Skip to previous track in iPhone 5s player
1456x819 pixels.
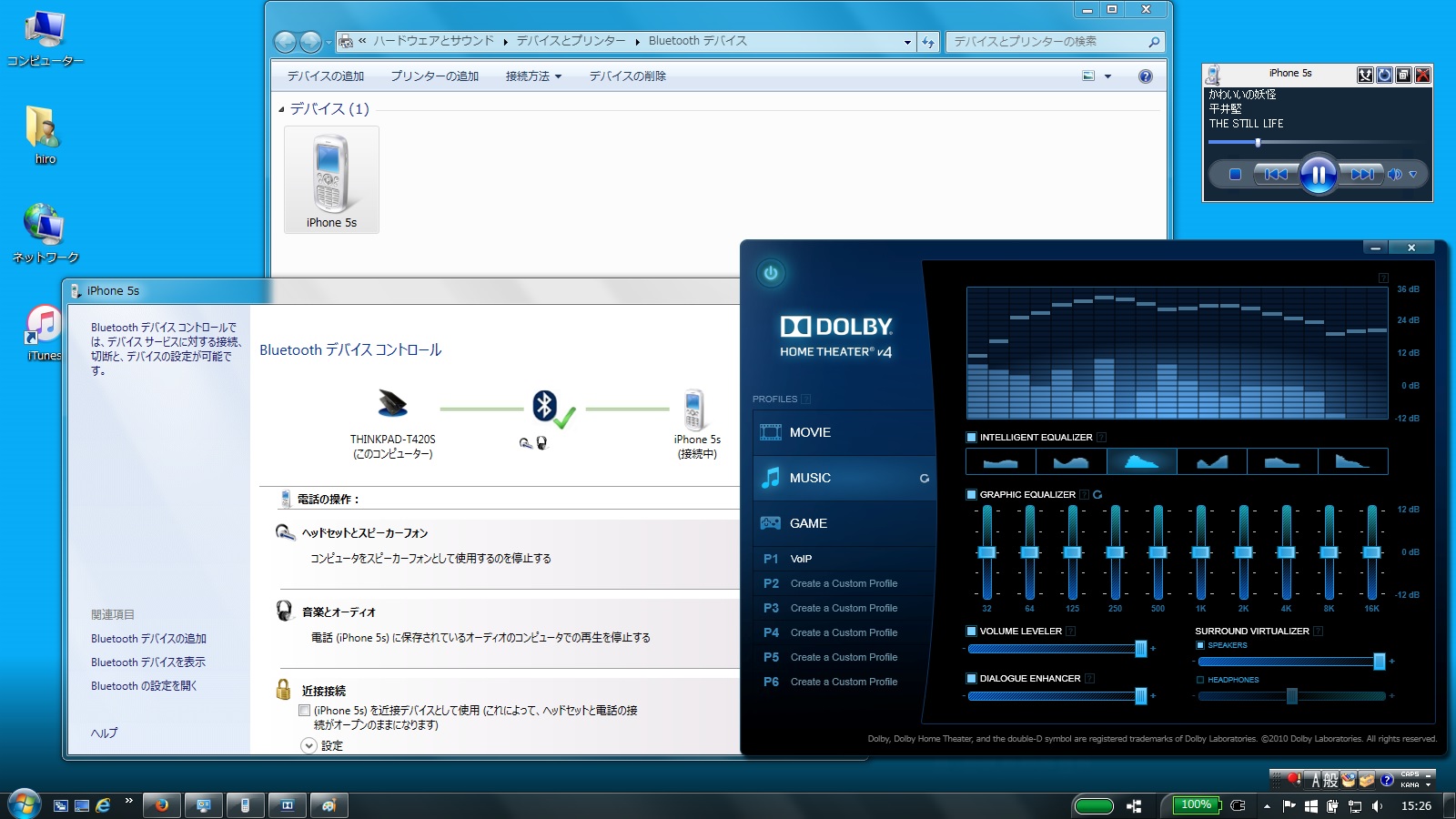(x=1276, y=175)
